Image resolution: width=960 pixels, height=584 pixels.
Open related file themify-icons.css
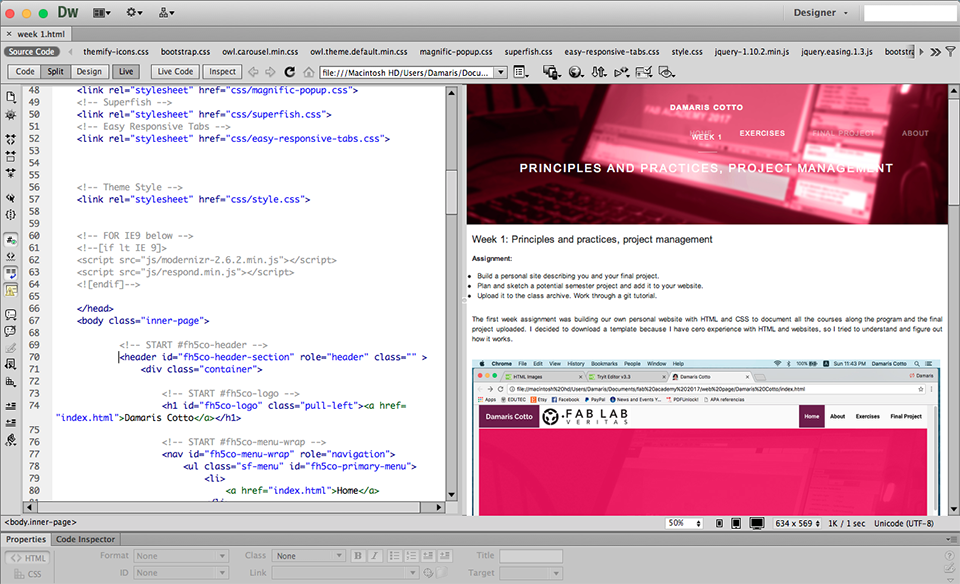(x=116, y=52)
